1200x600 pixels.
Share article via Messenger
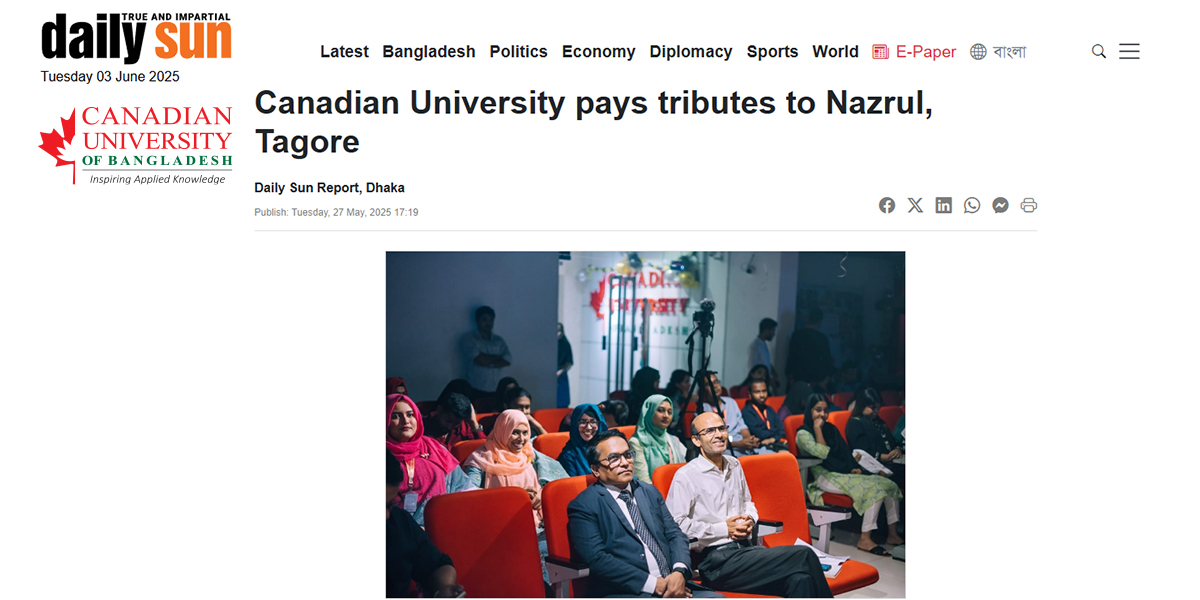click(x=1000, y=205)
